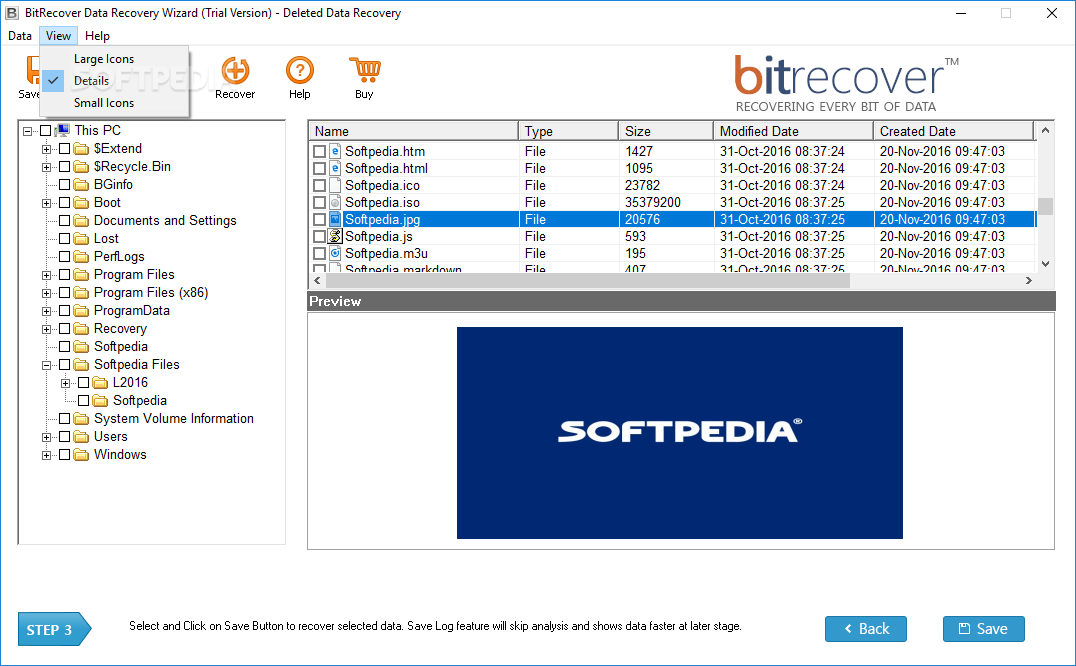Click the Recovery folder icon
Screen dimensions: 1076x666
(82, 329)
